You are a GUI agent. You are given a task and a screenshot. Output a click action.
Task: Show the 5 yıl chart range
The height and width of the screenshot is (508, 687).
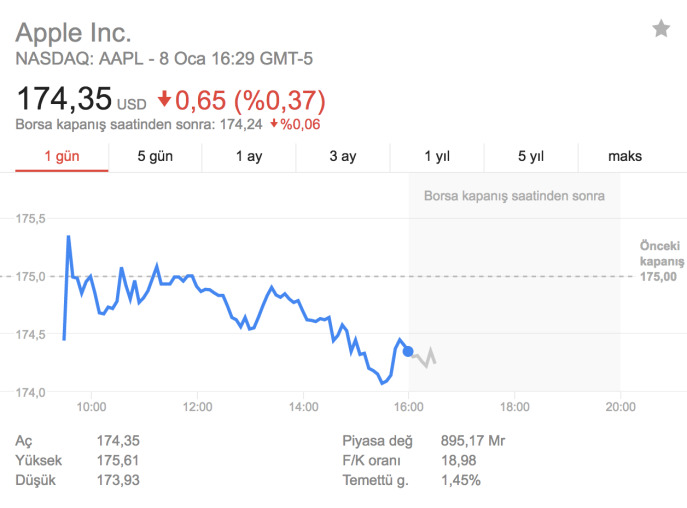click(x=531, y=156)
